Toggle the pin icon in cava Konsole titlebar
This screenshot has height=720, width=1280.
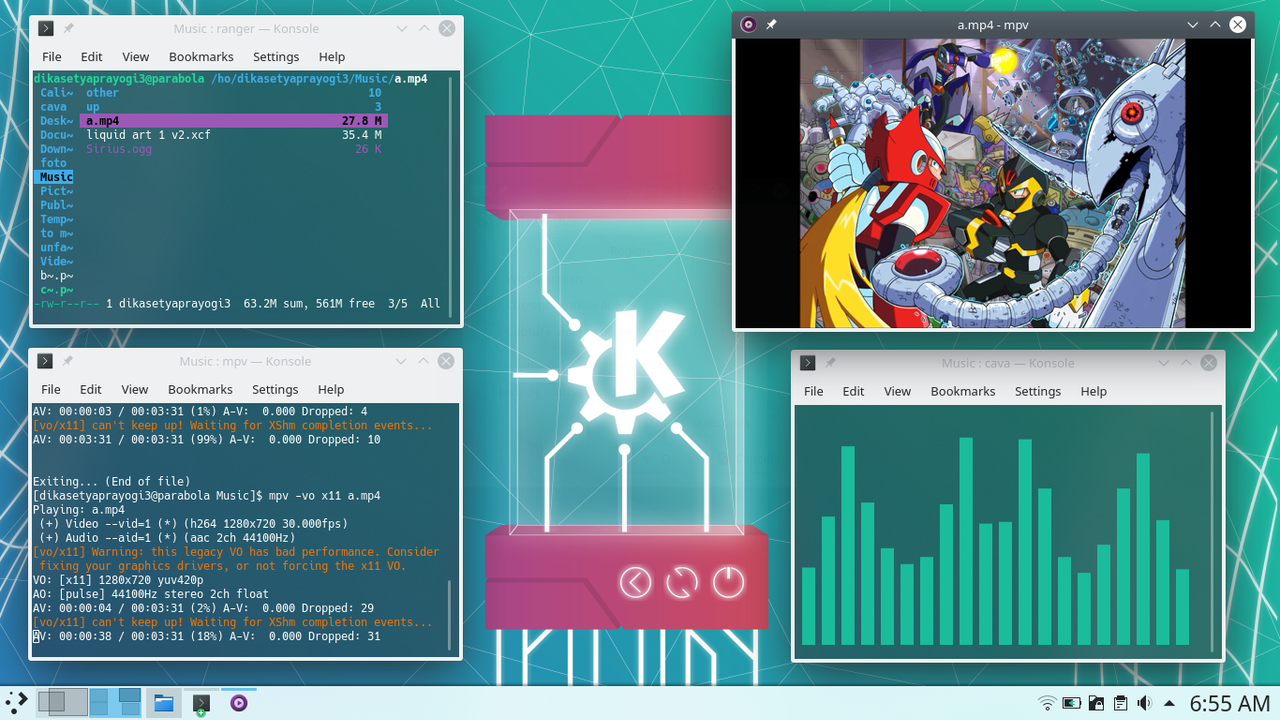point(831,363)
